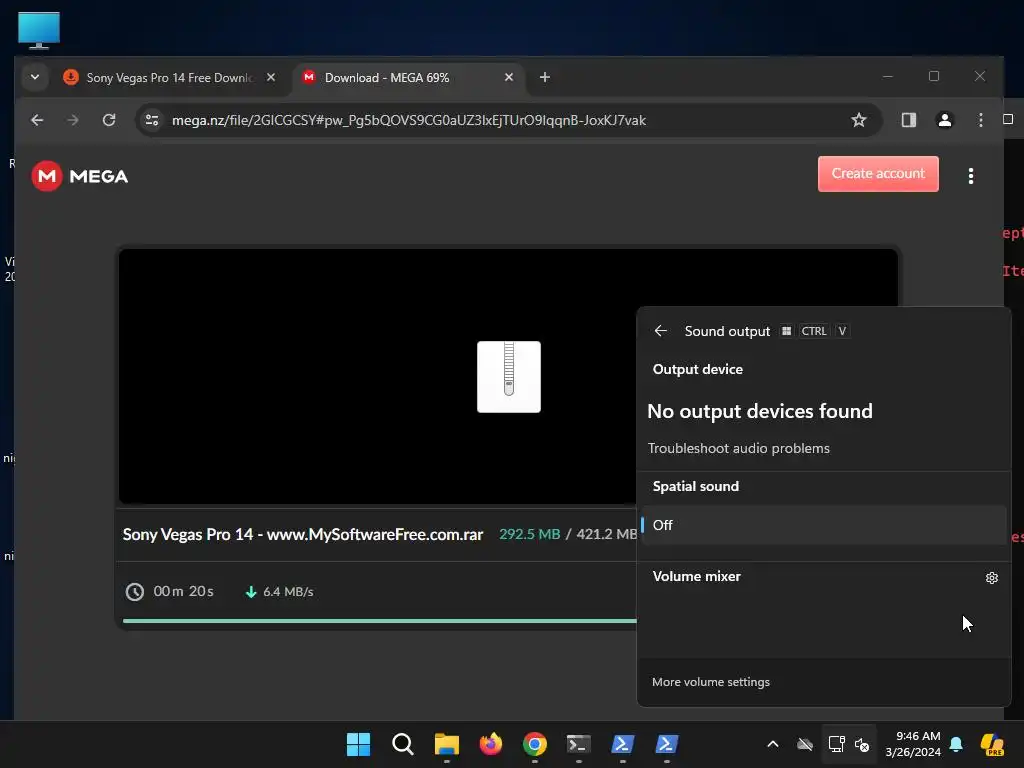Open clock and date 9:46 AM

913,744
